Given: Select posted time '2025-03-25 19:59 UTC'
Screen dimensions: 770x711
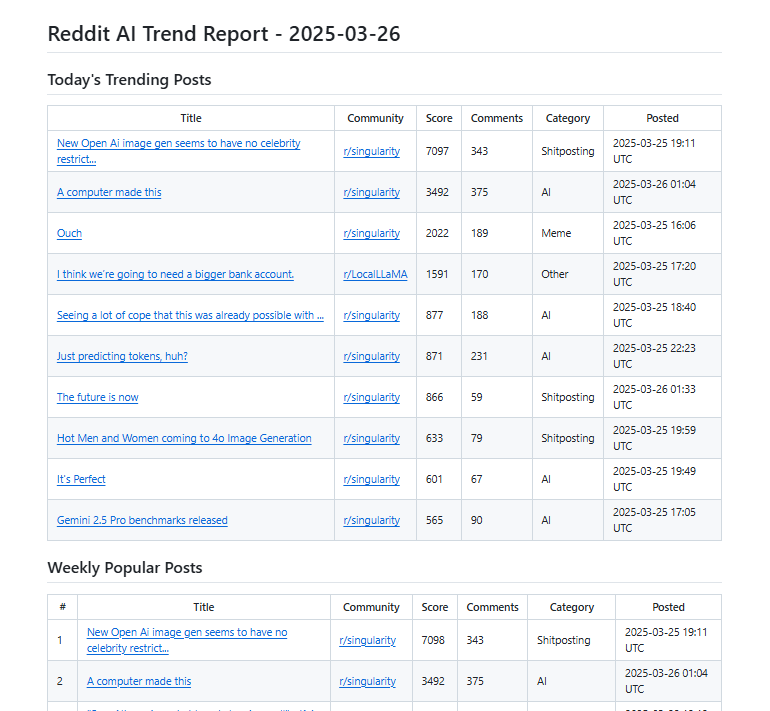Looking at the screenshot, I should click(654, 438).
